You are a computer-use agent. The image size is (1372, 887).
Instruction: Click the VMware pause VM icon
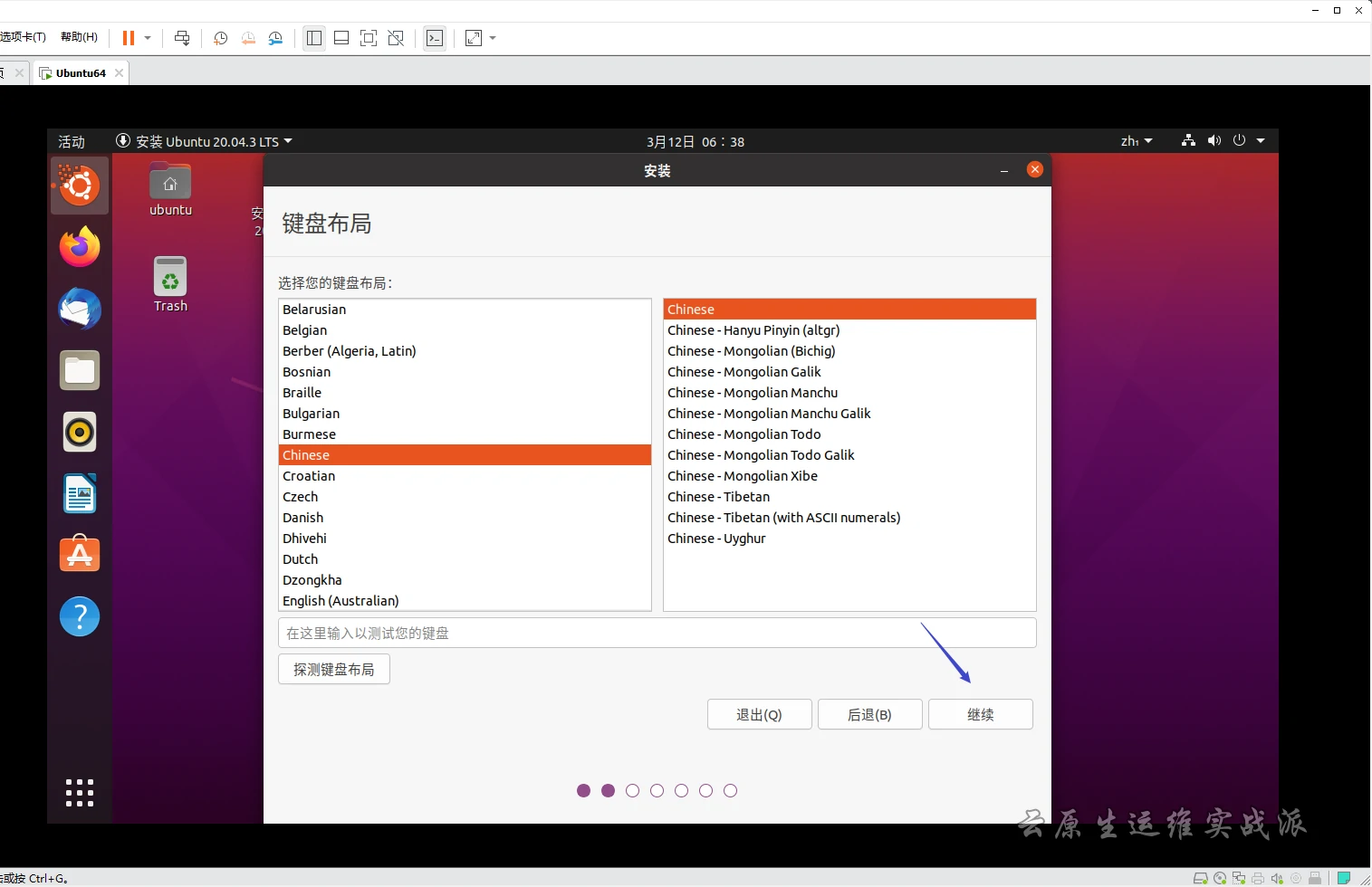[x=129, y=38]
